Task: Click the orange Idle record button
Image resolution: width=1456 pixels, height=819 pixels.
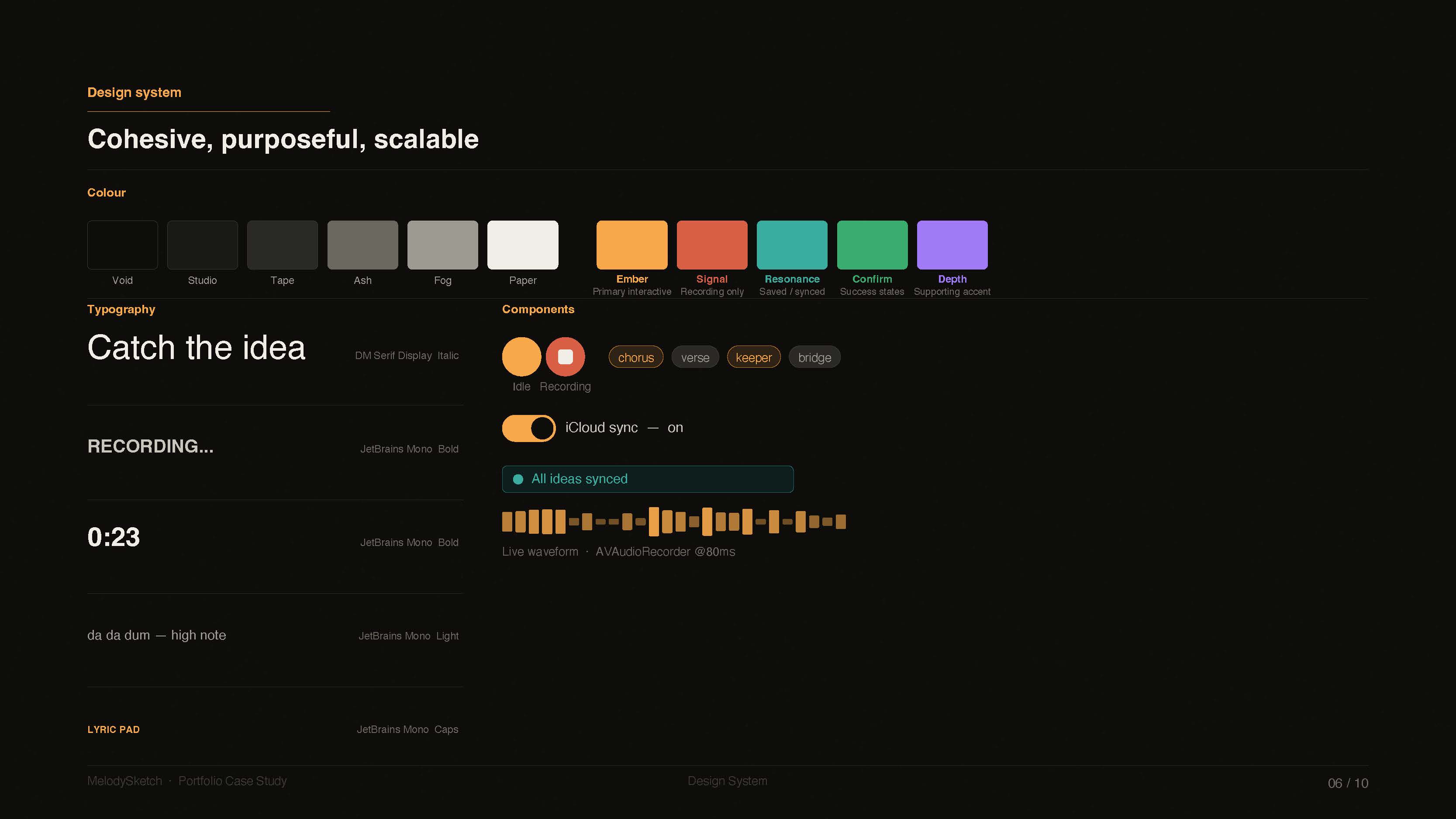Action: tap(521, 357)
